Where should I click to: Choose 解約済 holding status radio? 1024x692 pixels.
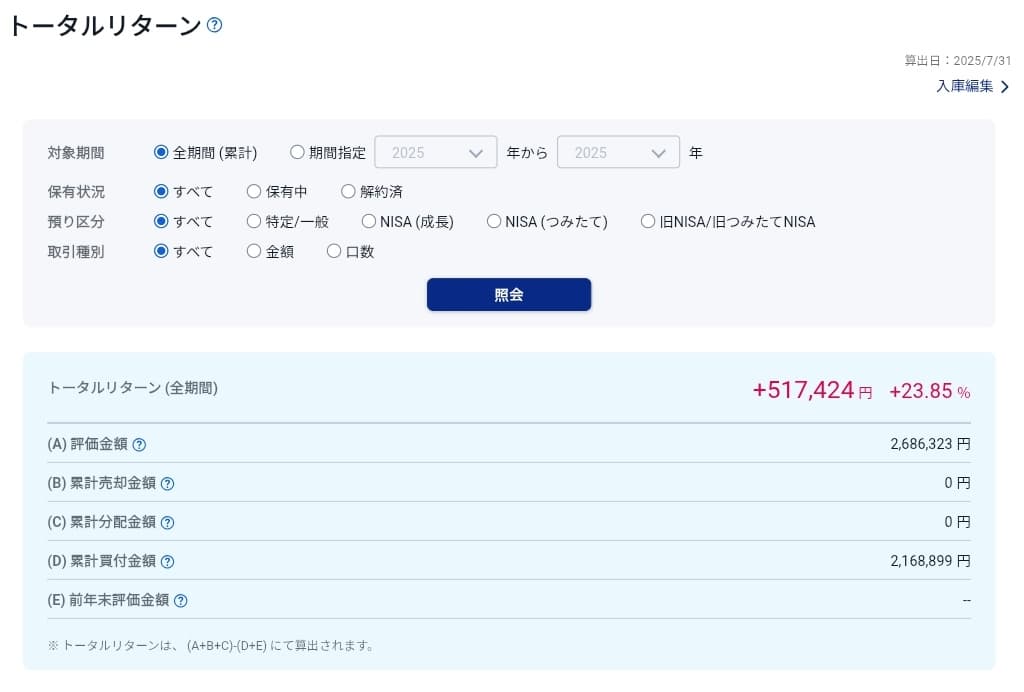(x=348, y=191)
